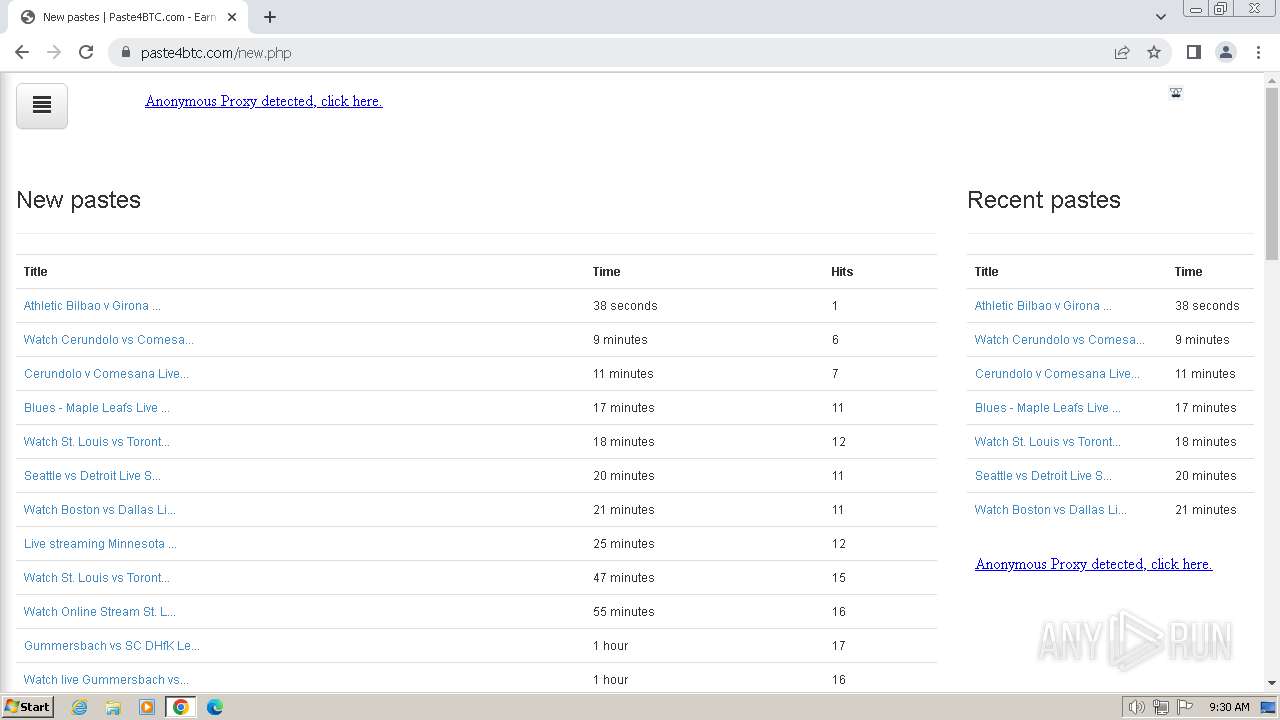The width and height of the screenshot is (1280, 720).
Task: Open Chrome three-dot menu
Action: coord(1259,52)
